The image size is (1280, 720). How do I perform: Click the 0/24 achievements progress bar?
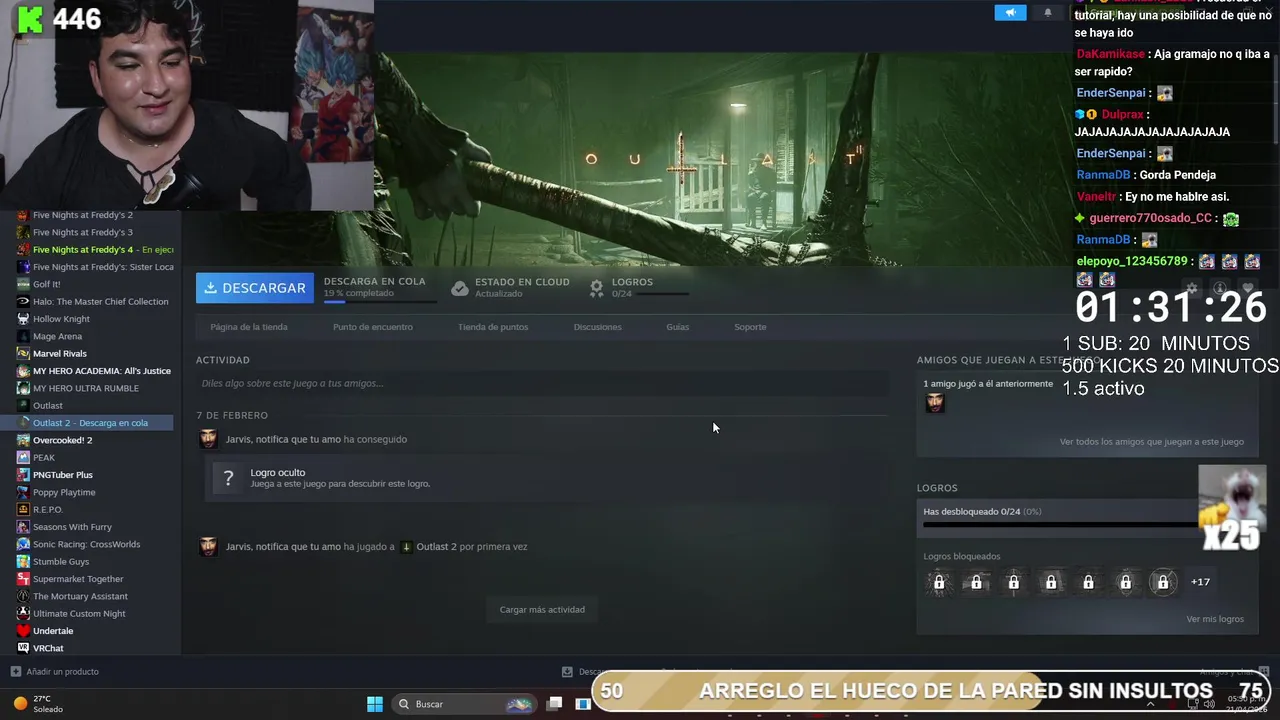coord(1060,524)
